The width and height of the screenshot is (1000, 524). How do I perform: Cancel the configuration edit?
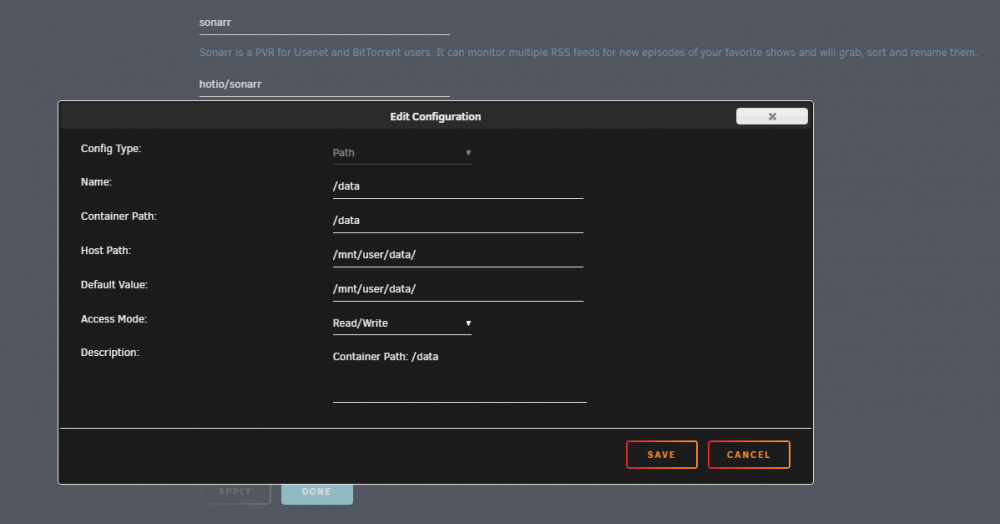[x=749, y=455]
